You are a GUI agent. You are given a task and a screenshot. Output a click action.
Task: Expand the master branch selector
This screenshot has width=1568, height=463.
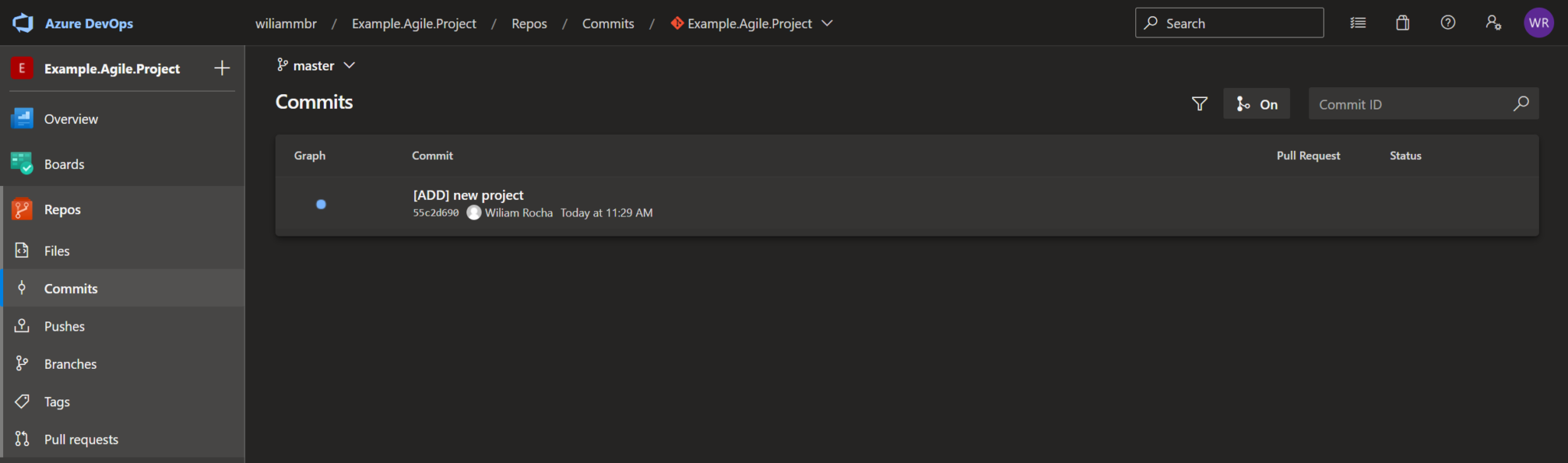[315, 66]
